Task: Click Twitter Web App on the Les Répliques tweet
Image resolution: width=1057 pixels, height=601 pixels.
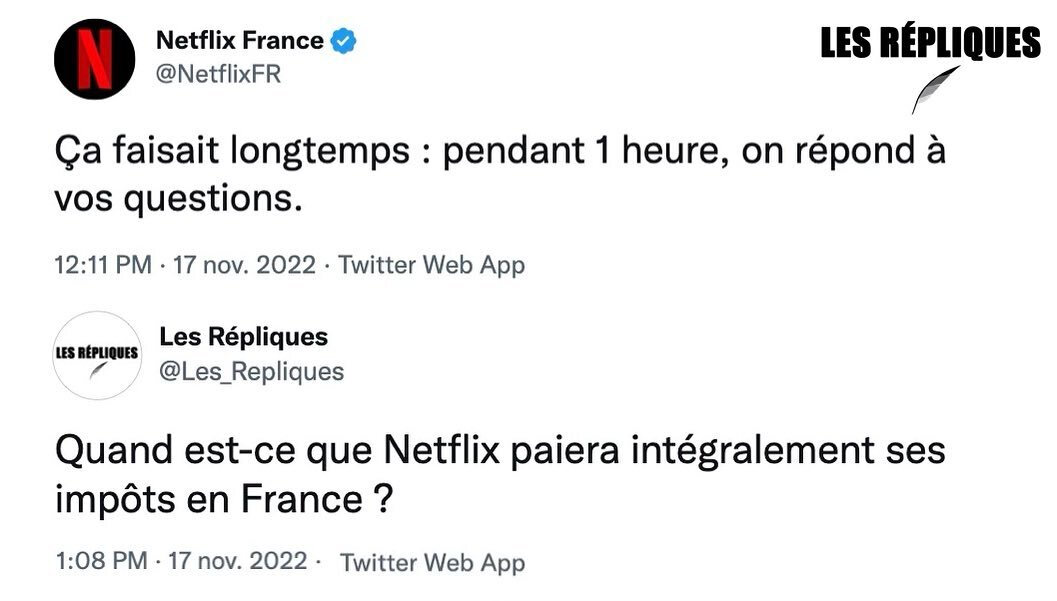Action: 432,562
